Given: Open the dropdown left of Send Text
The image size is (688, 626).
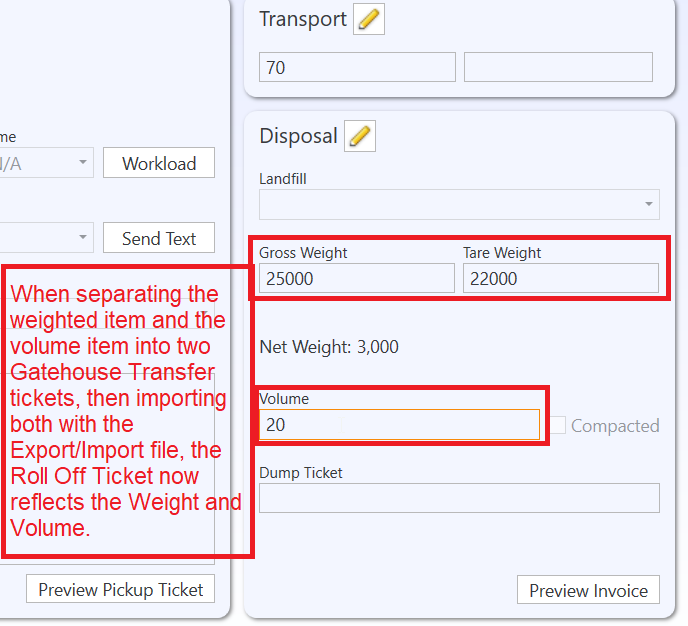Looking at the screenshot, I should click(47, 238).
